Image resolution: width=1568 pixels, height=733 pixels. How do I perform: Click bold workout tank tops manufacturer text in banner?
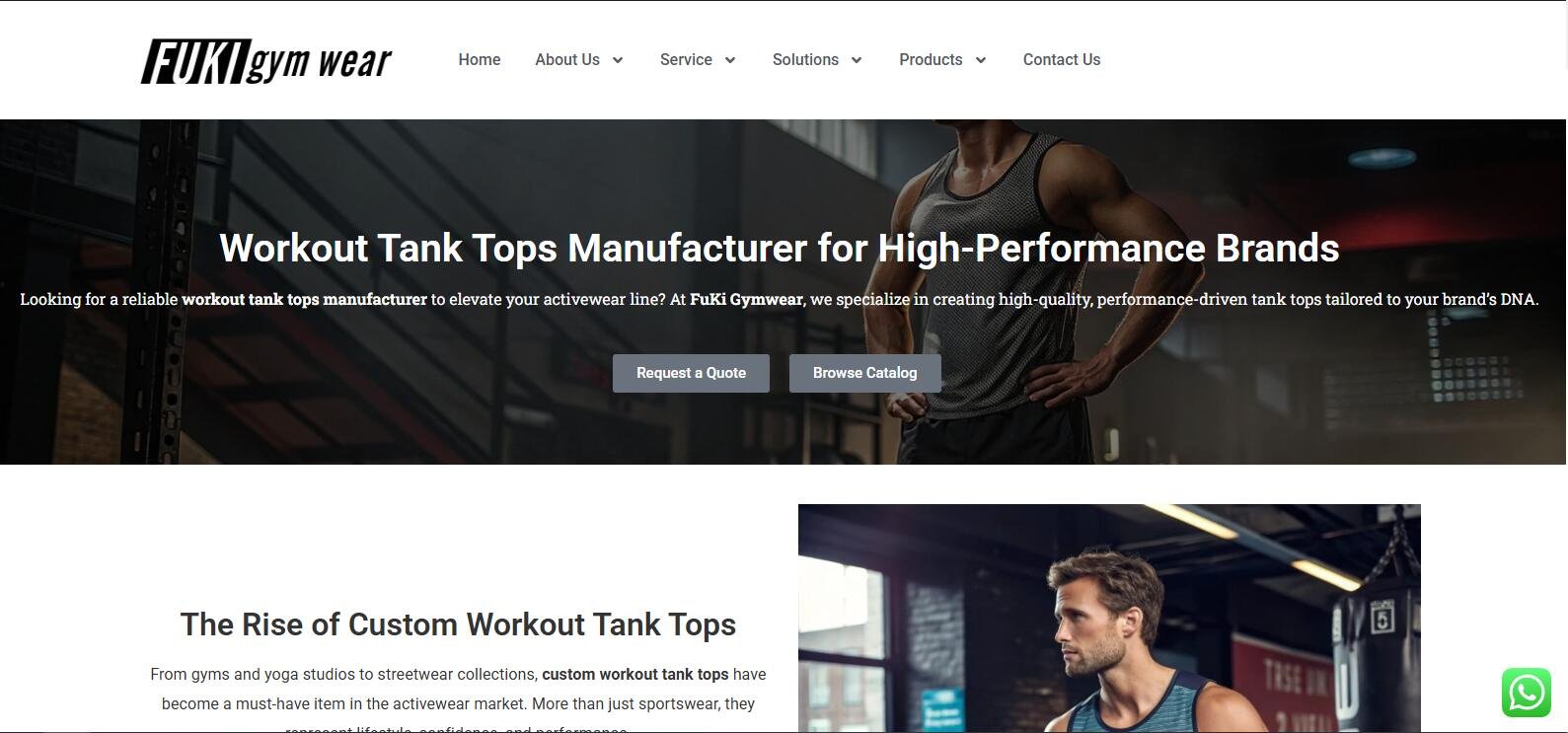tap(304, 300)
